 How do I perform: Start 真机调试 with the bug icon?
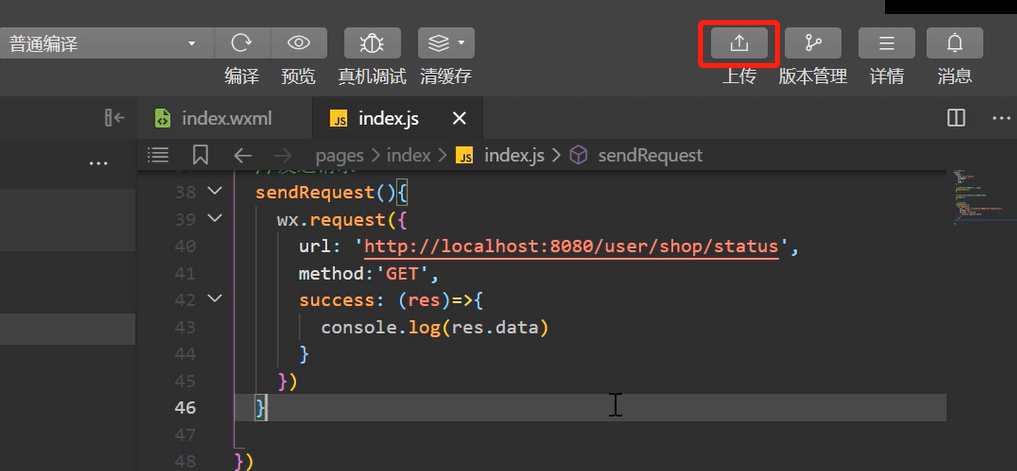[x=372, y=43]
